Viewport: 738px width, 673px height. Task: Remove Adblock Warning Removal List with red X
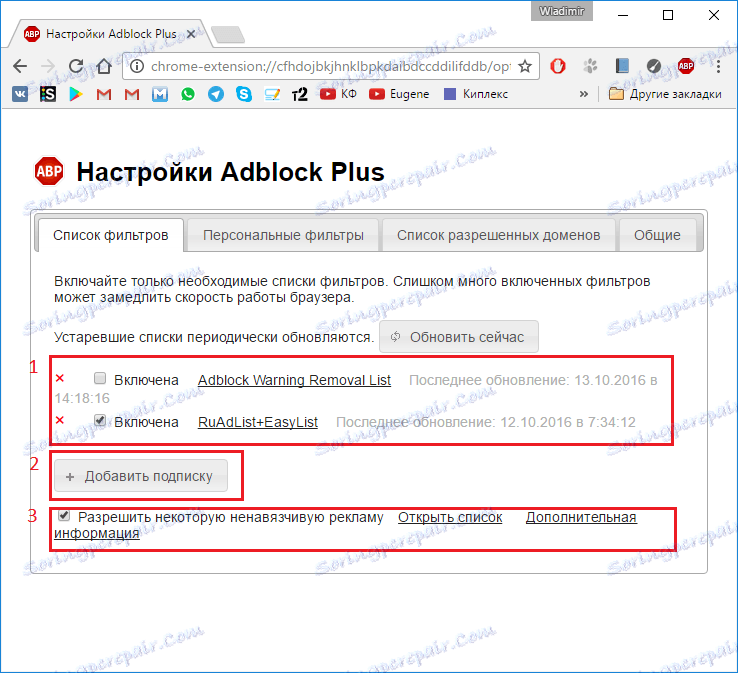[60, 378]
